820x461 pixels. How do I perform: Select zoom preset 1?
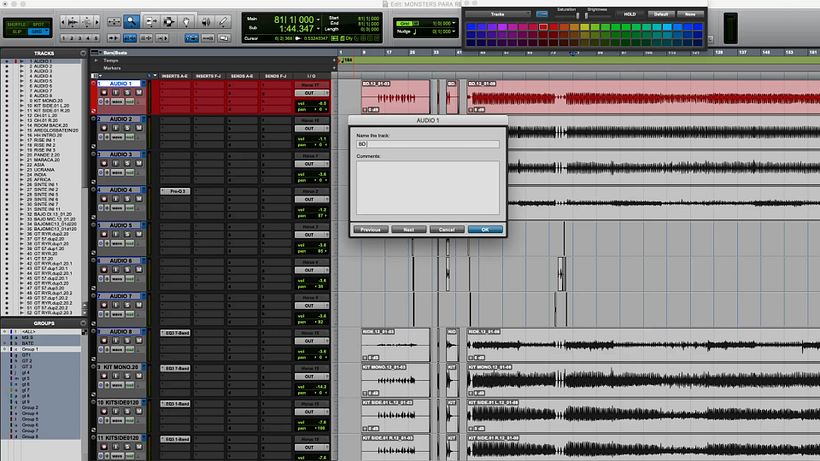(64, 38)
